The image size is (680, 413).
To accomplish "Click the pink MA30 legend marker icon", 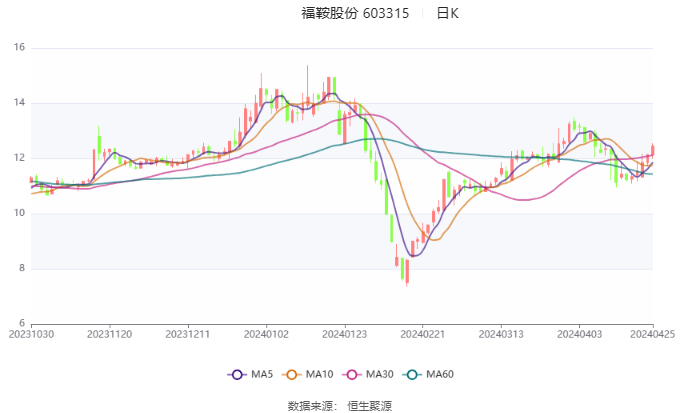I will [353, 374].
